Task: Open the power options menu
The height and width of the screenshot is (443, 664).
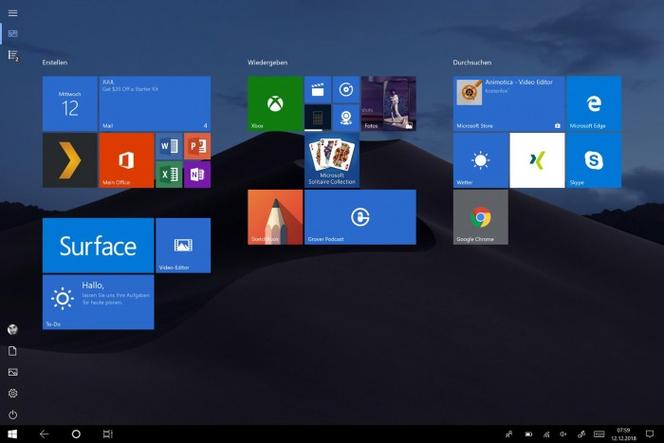Action: (x=13, y=414)
